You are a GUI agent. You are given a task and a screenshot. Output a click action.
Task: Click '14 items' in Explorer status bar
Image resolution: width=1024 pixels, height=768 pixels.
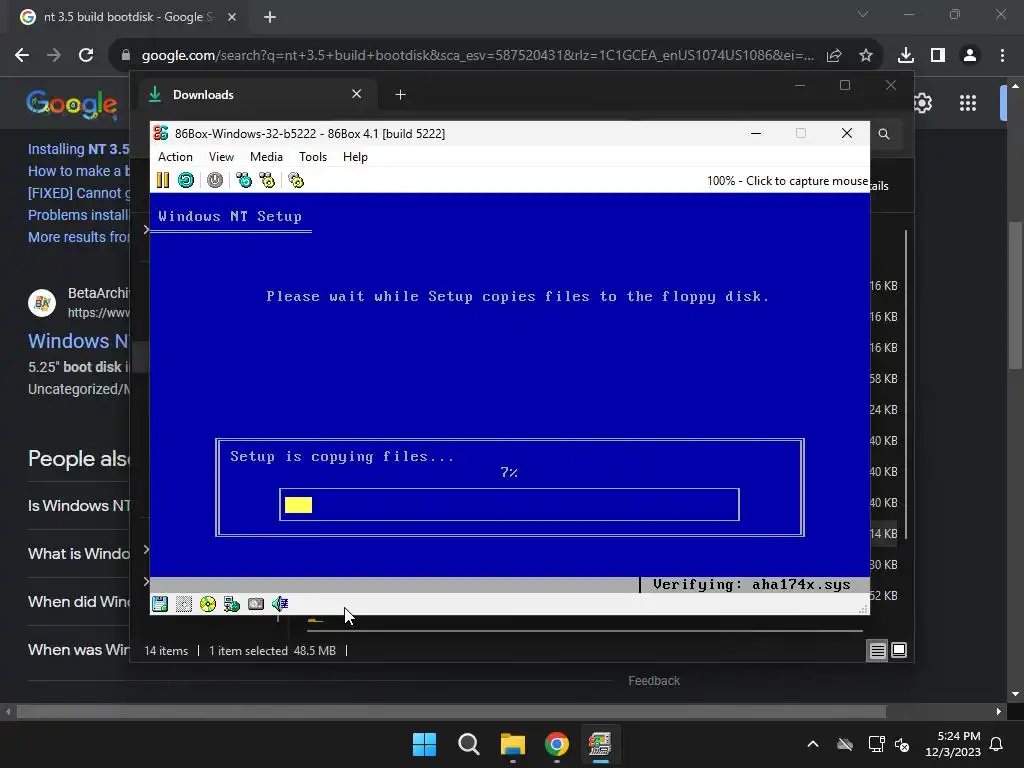[166, 650]
